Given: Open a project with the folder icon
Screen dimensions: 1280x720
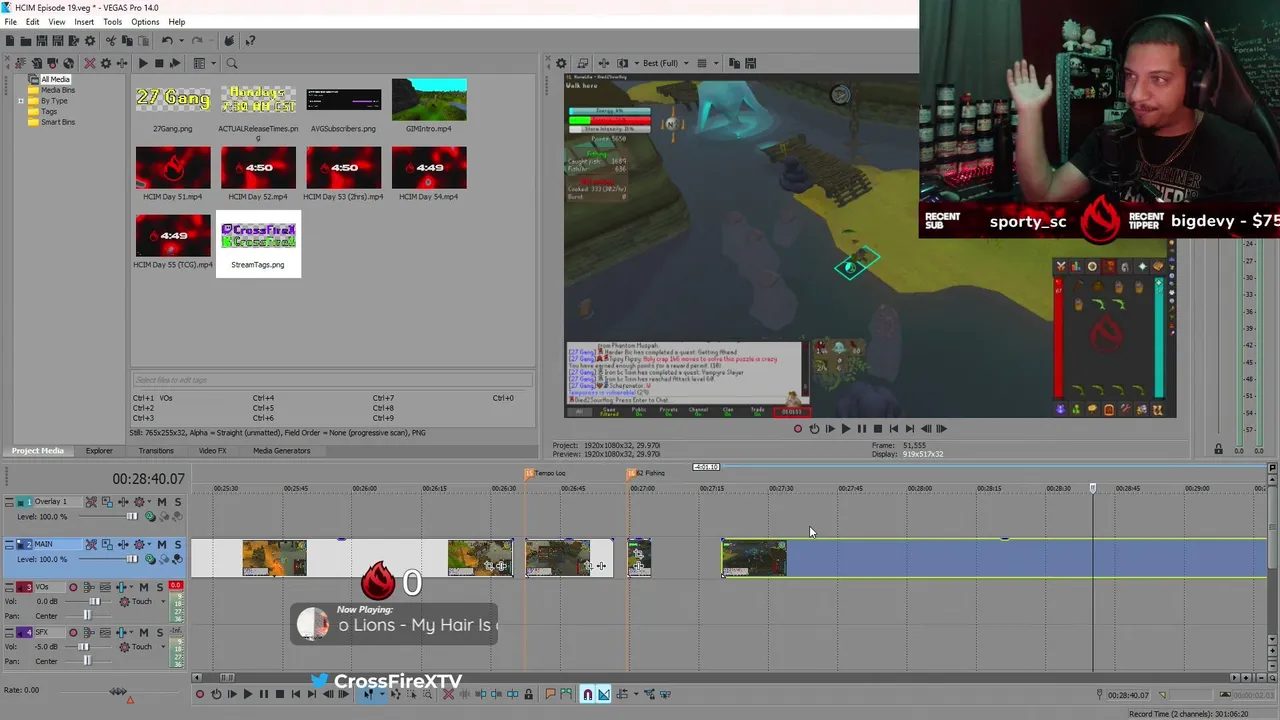Looking at the screenshot, I should coord(25,41).
